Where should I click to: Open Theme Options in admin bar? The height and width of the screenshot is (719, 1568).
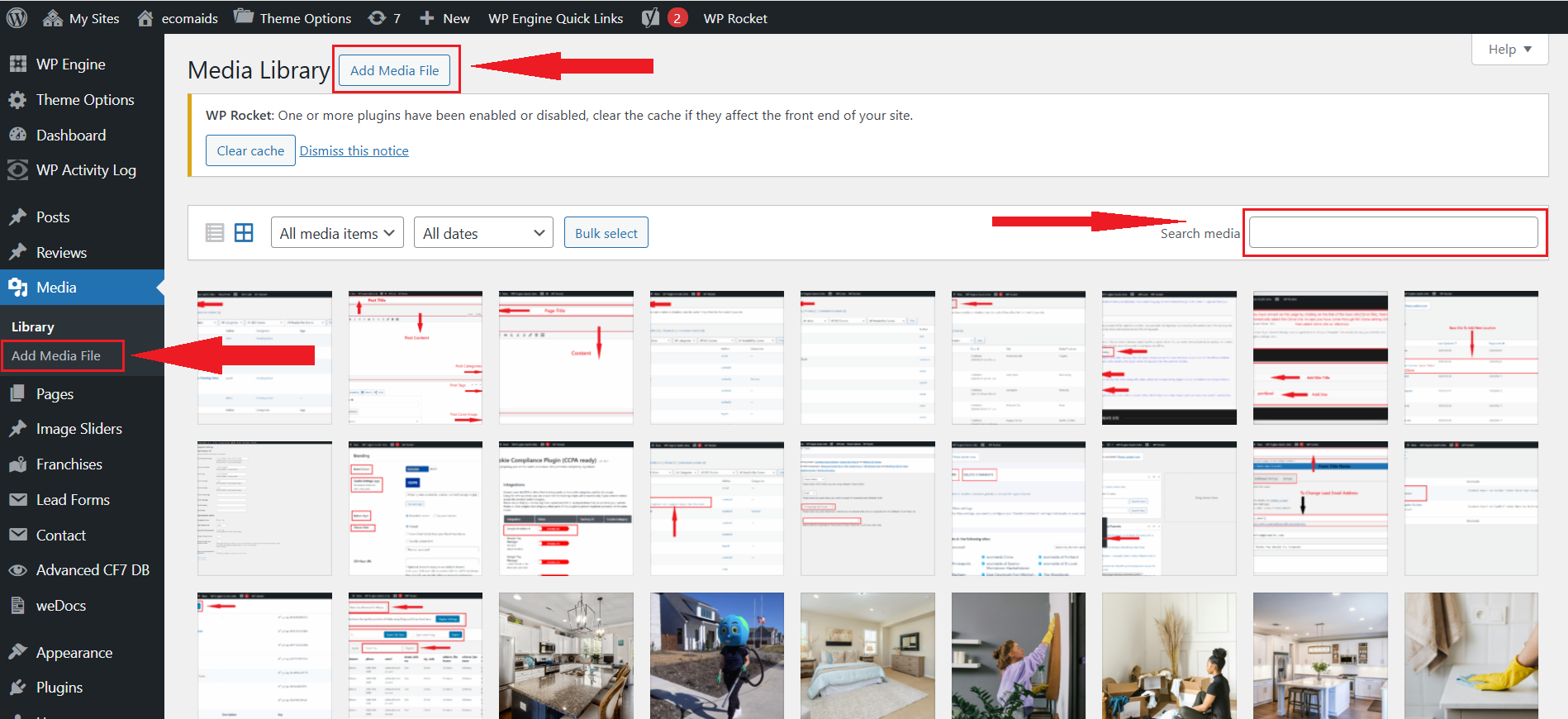pyautogui.click(x=292, y=17)
